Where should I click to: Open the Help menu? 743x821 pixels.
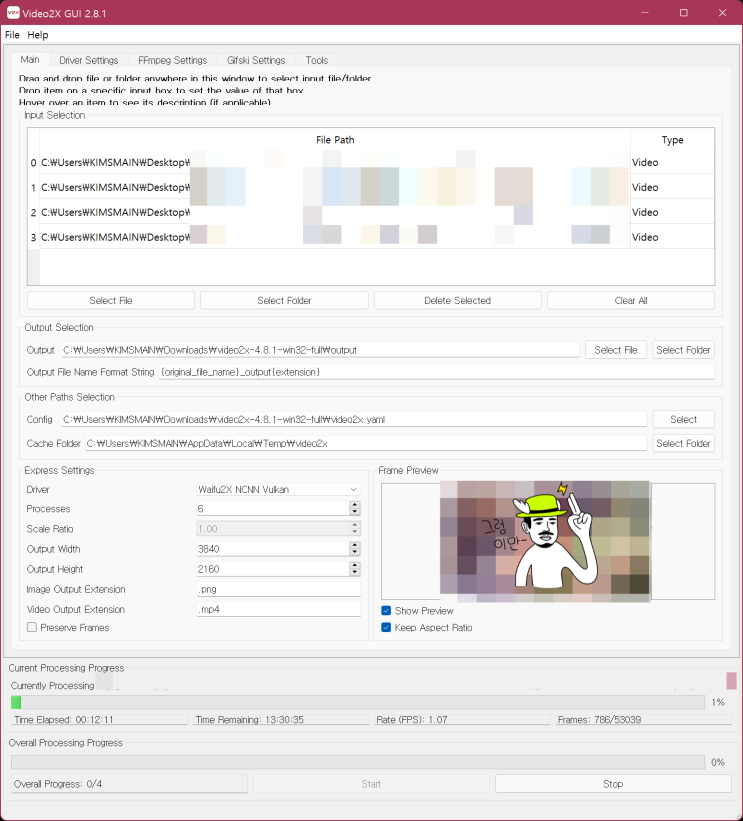[x=38, y=35]
